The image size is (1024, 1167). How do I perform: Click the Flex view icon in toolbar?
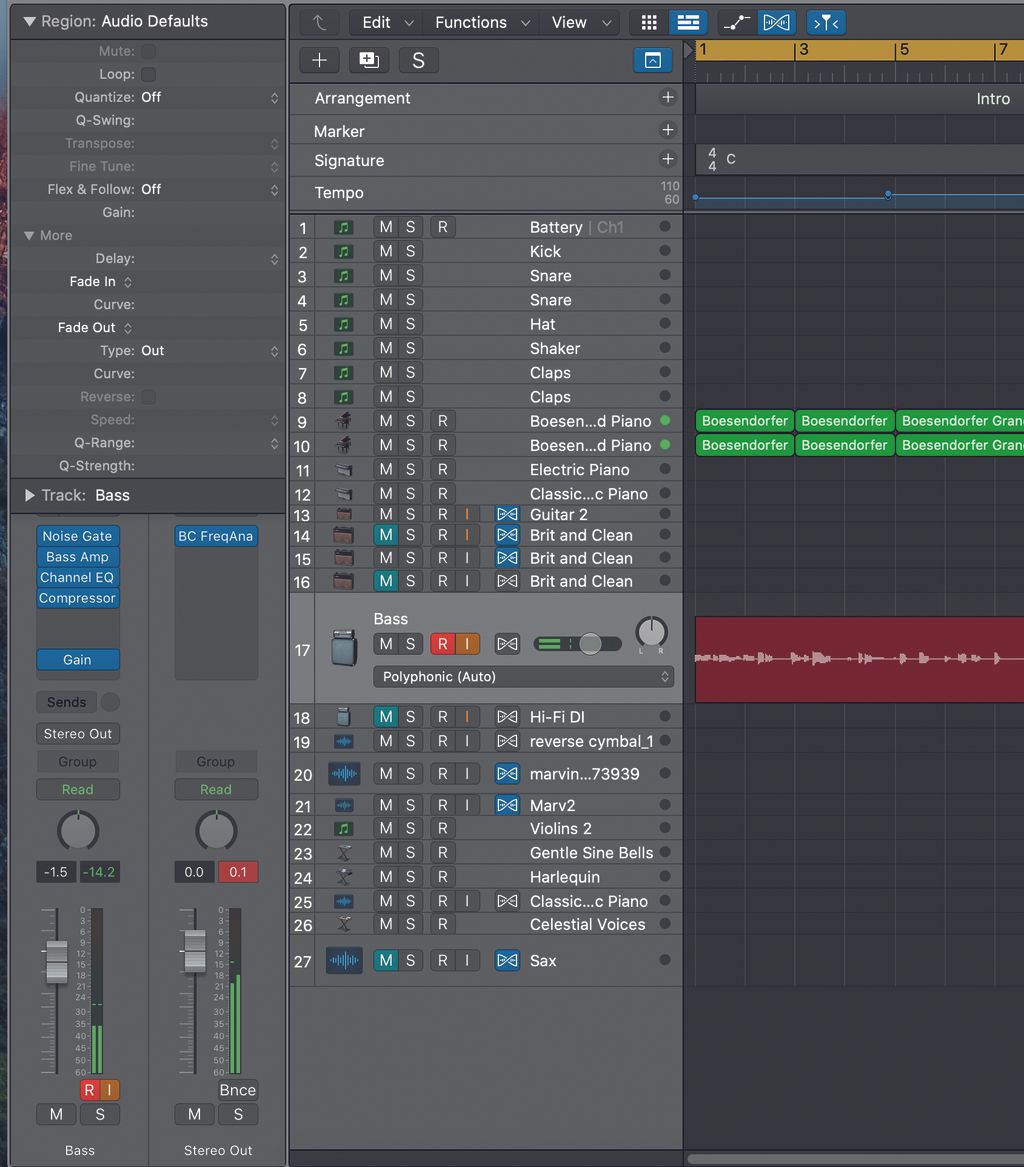[x=776, y=22]
